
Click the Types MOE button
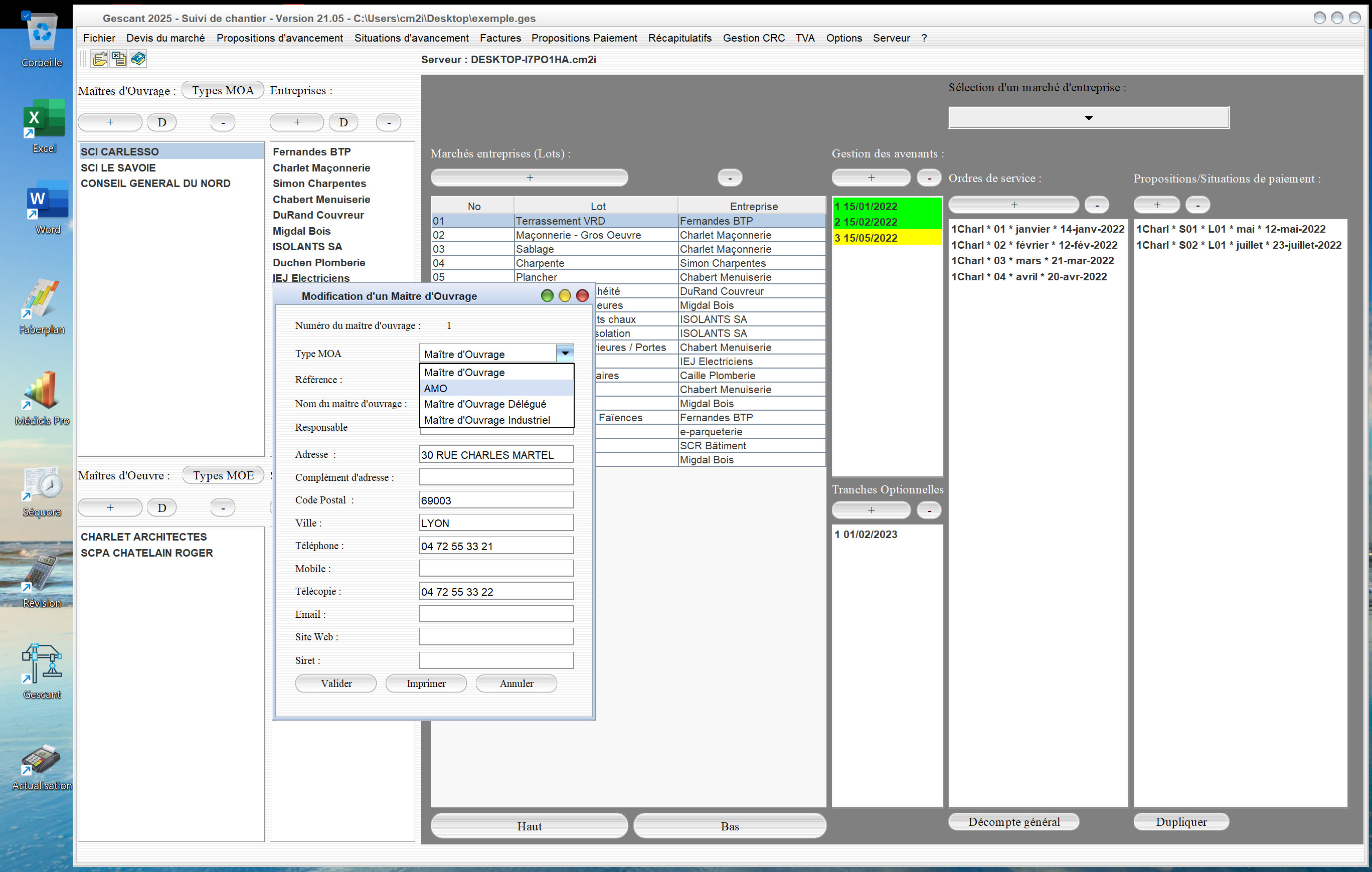coord(223,475)
